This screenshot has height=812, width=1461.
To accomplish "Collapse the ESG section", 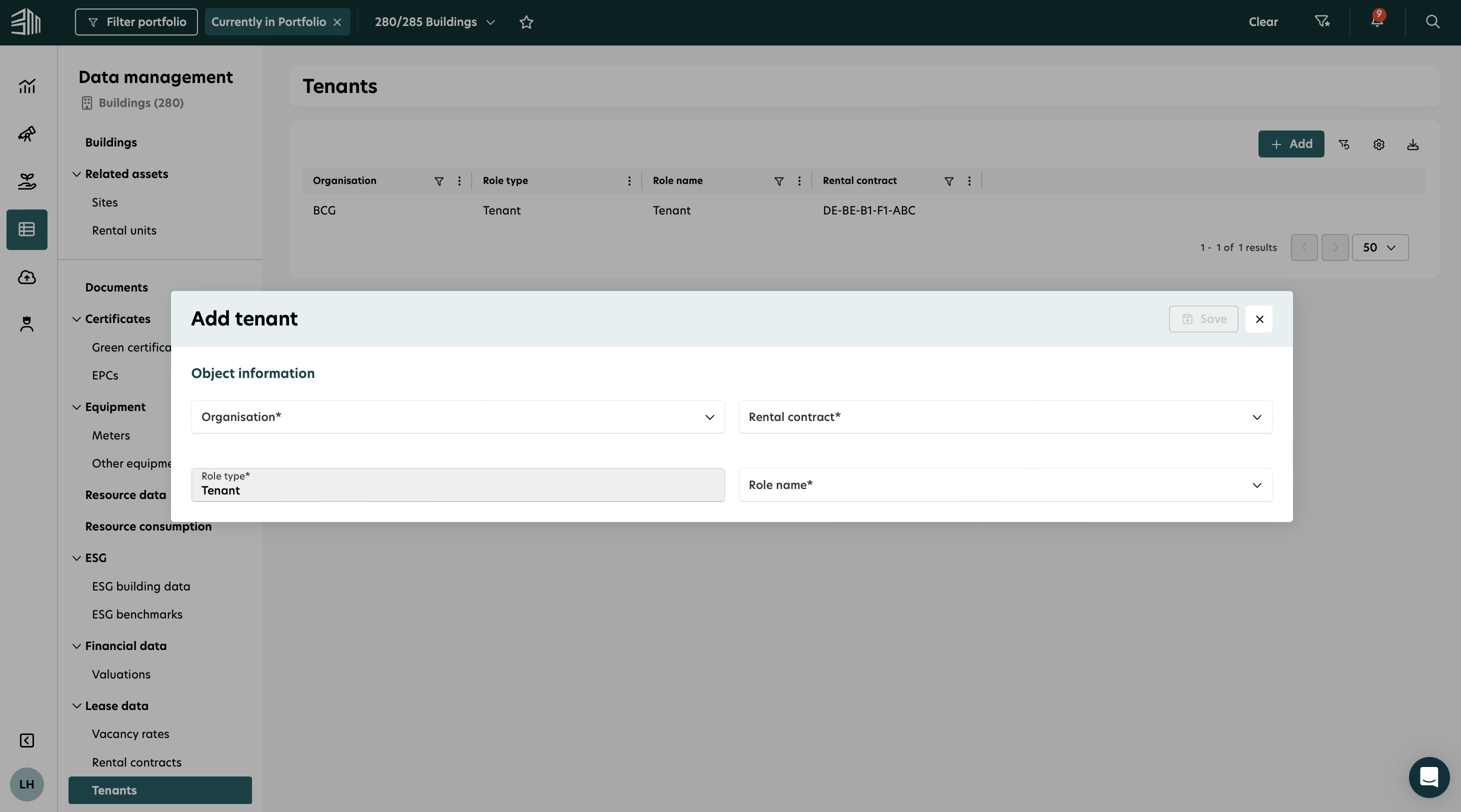I will (76, 558).
